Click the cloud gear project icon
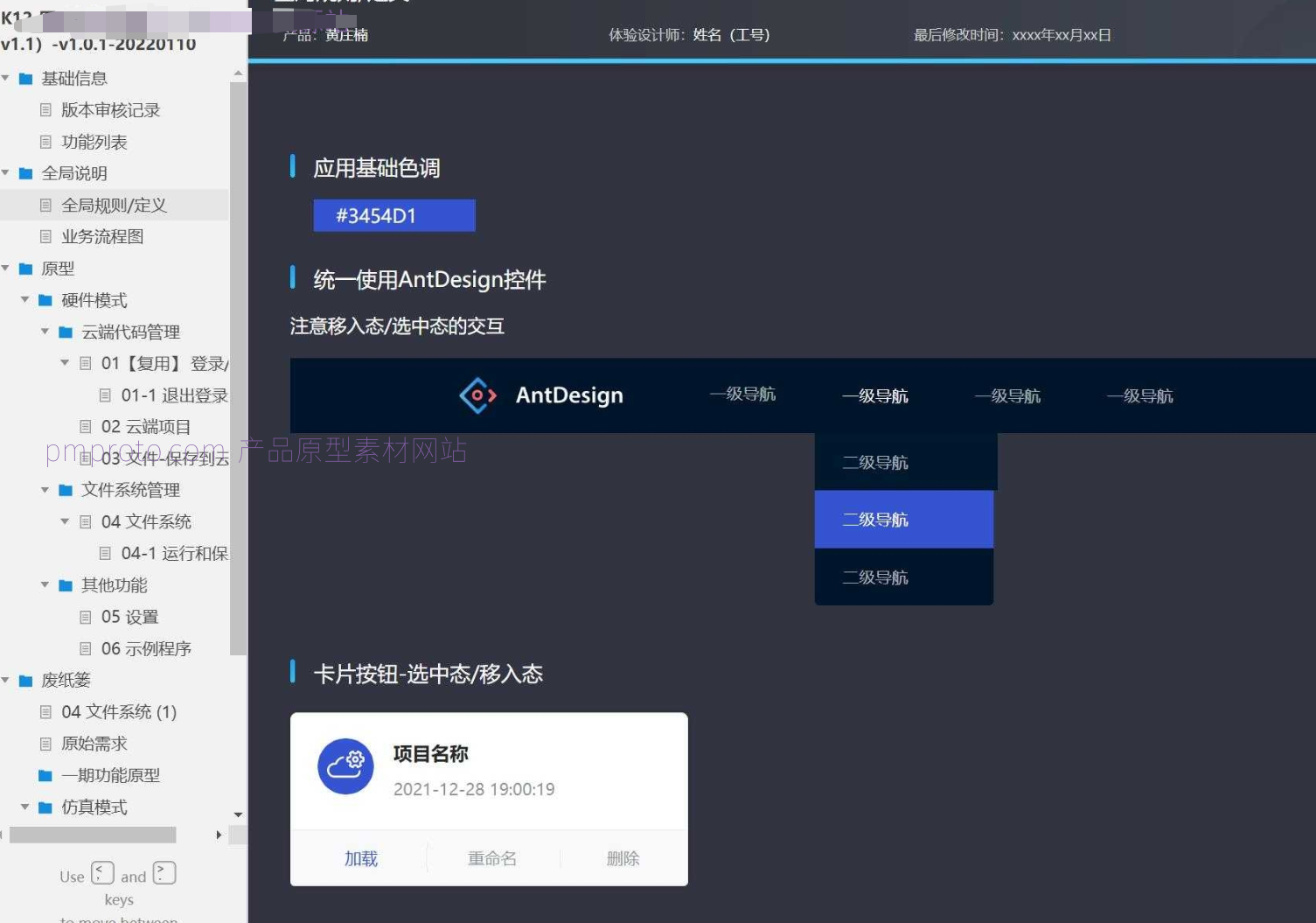 pos(345,766)
